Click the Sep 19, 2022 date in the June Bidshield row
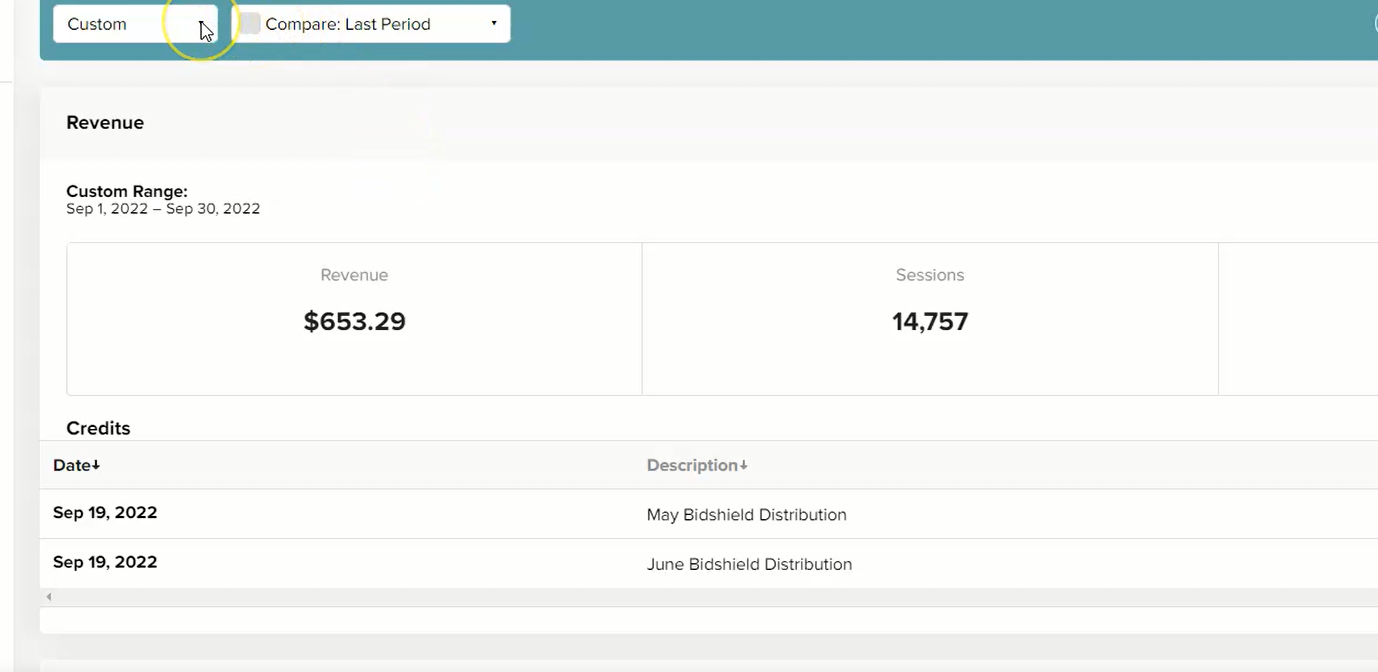The image size is (1378, 672). tap(105, 562)
